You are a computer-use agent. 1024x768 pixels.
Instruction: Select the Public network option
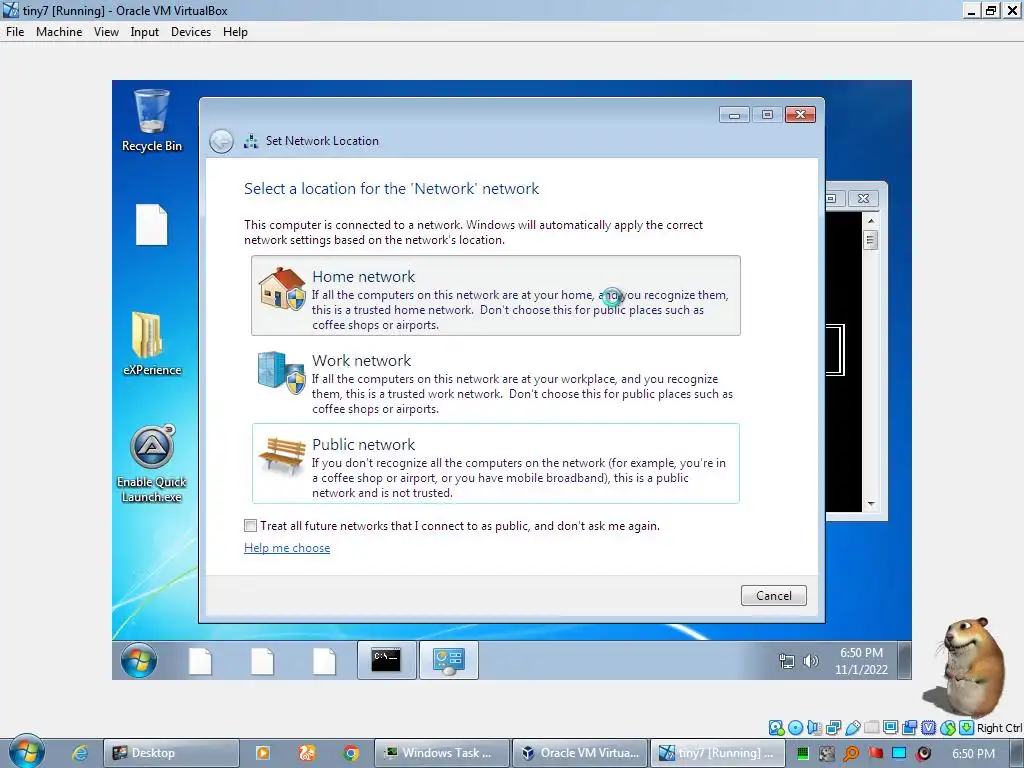click(496, 464)
